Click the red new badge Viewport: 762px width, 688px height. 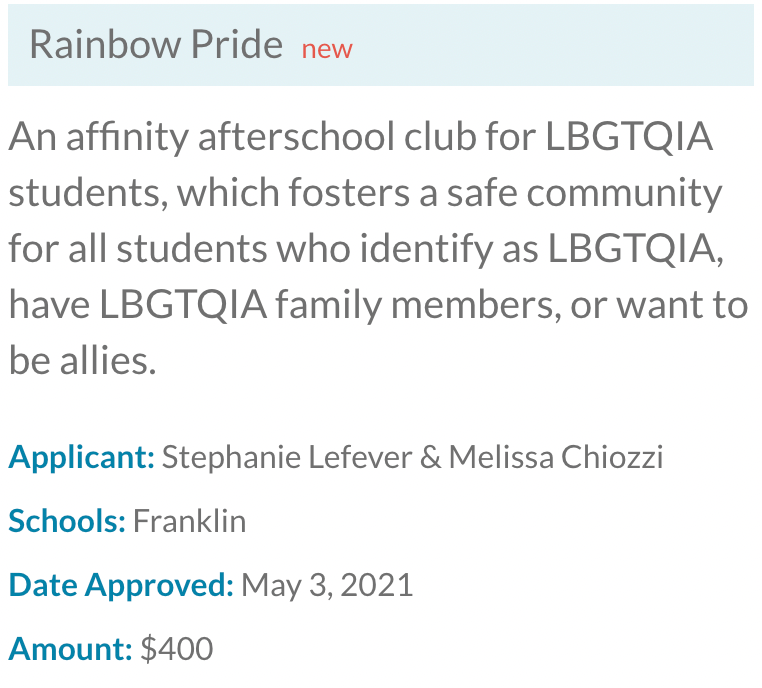(327, 50)
